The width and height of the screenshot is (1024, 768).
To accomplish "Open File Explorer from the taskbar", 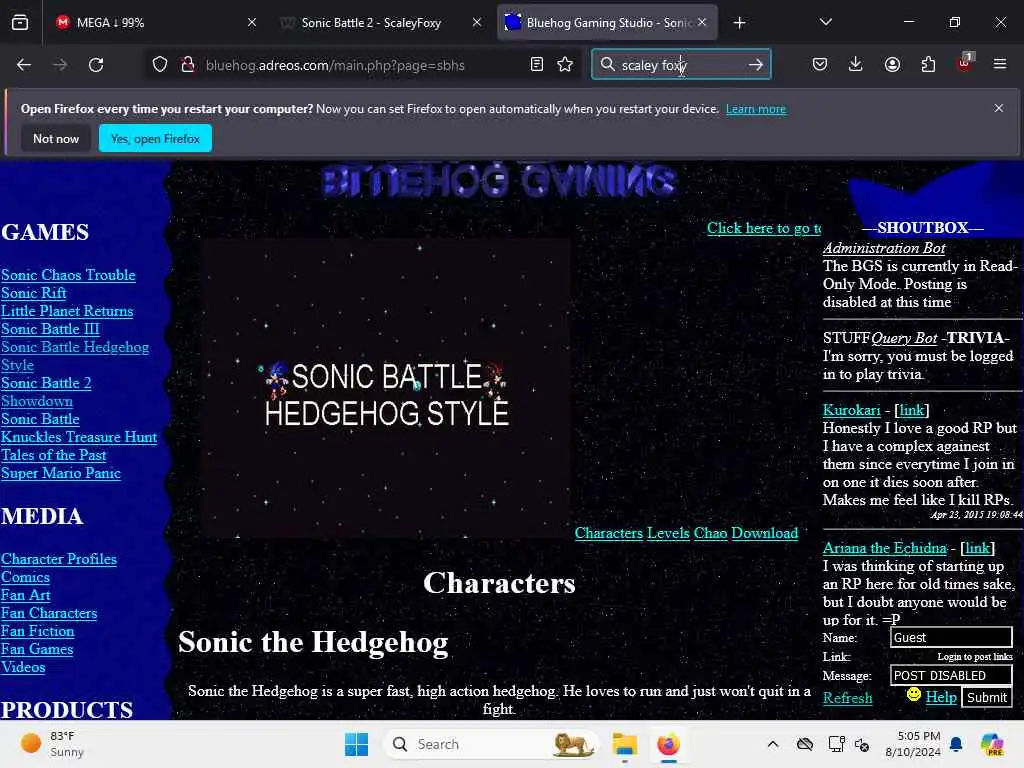I will click(624, 744).
